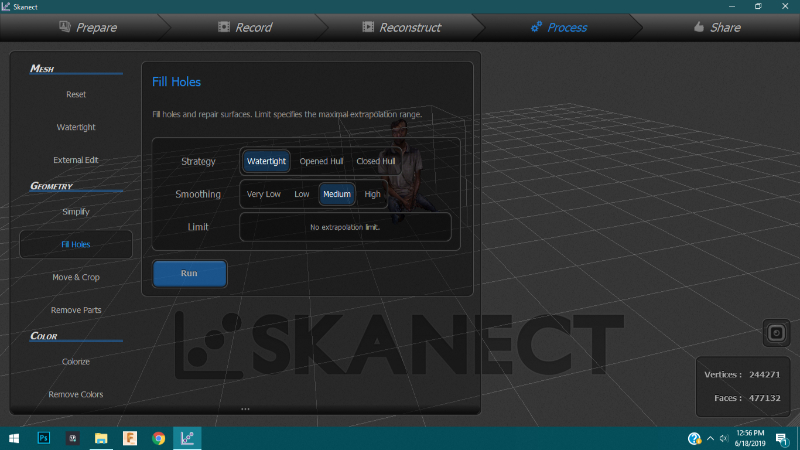Click the Prepare tab icon
Screen dimensions: 800x450
pyautogui.click(x=65, y=27)
